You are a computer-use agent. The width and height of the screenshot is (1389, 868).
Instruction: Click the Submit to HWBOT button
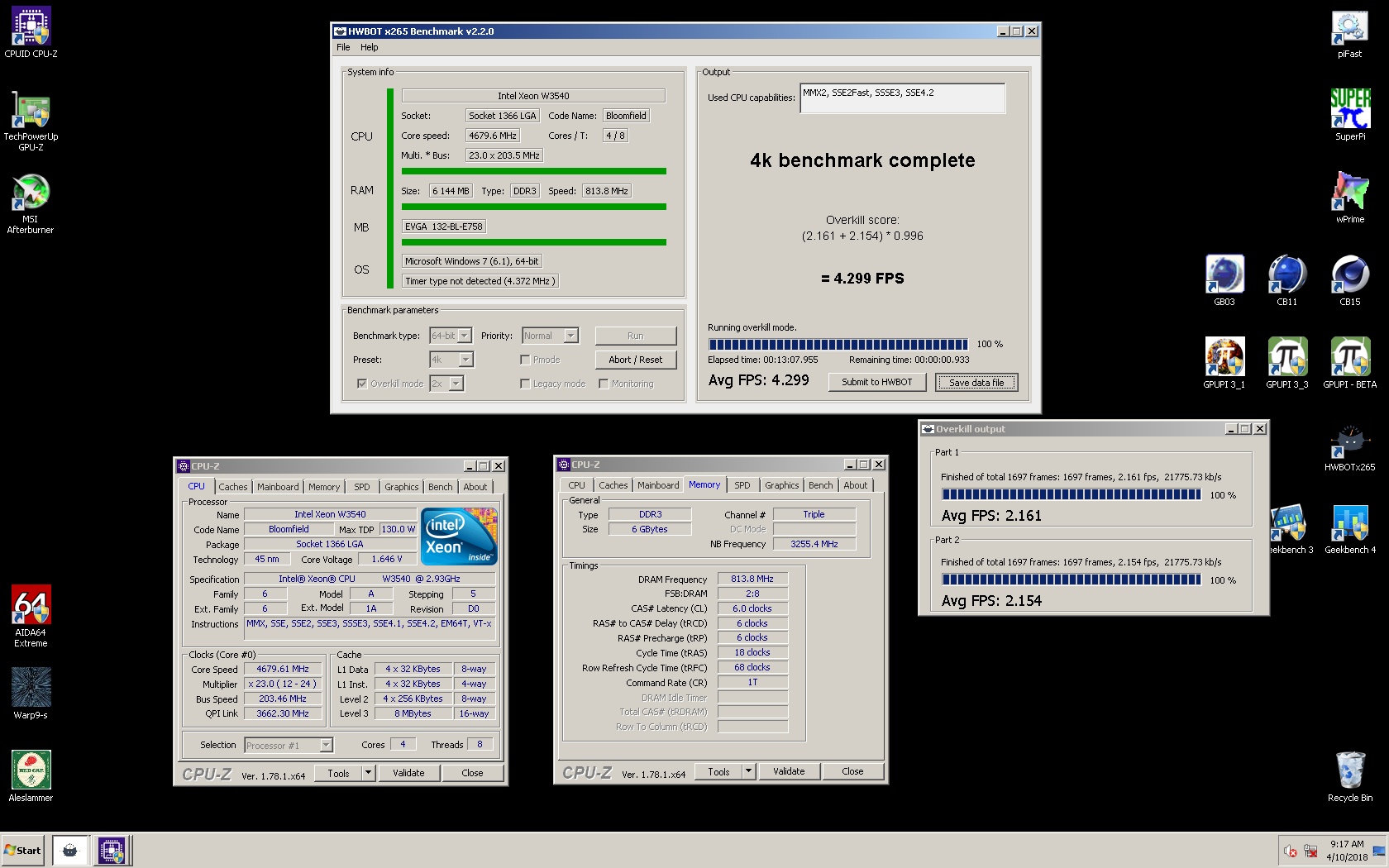877,382
